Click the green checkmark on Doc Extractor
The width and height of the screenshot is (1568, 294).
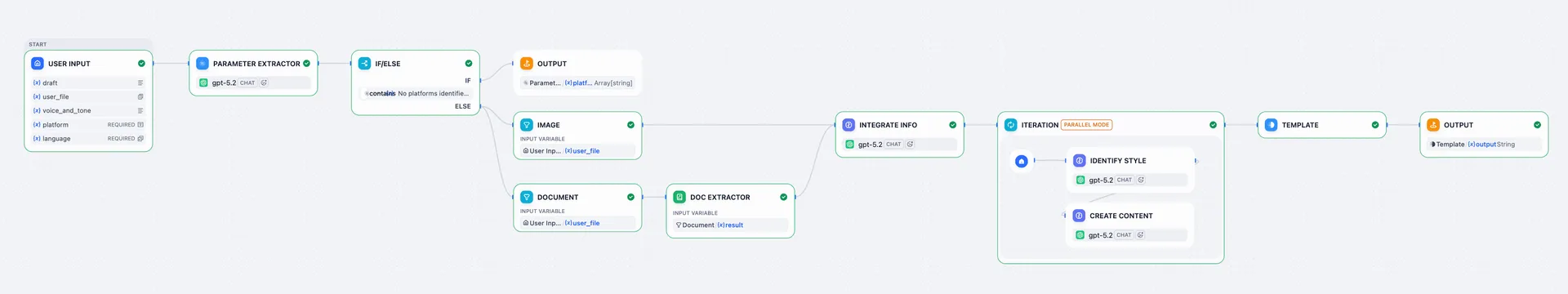[x=783, y=197]
